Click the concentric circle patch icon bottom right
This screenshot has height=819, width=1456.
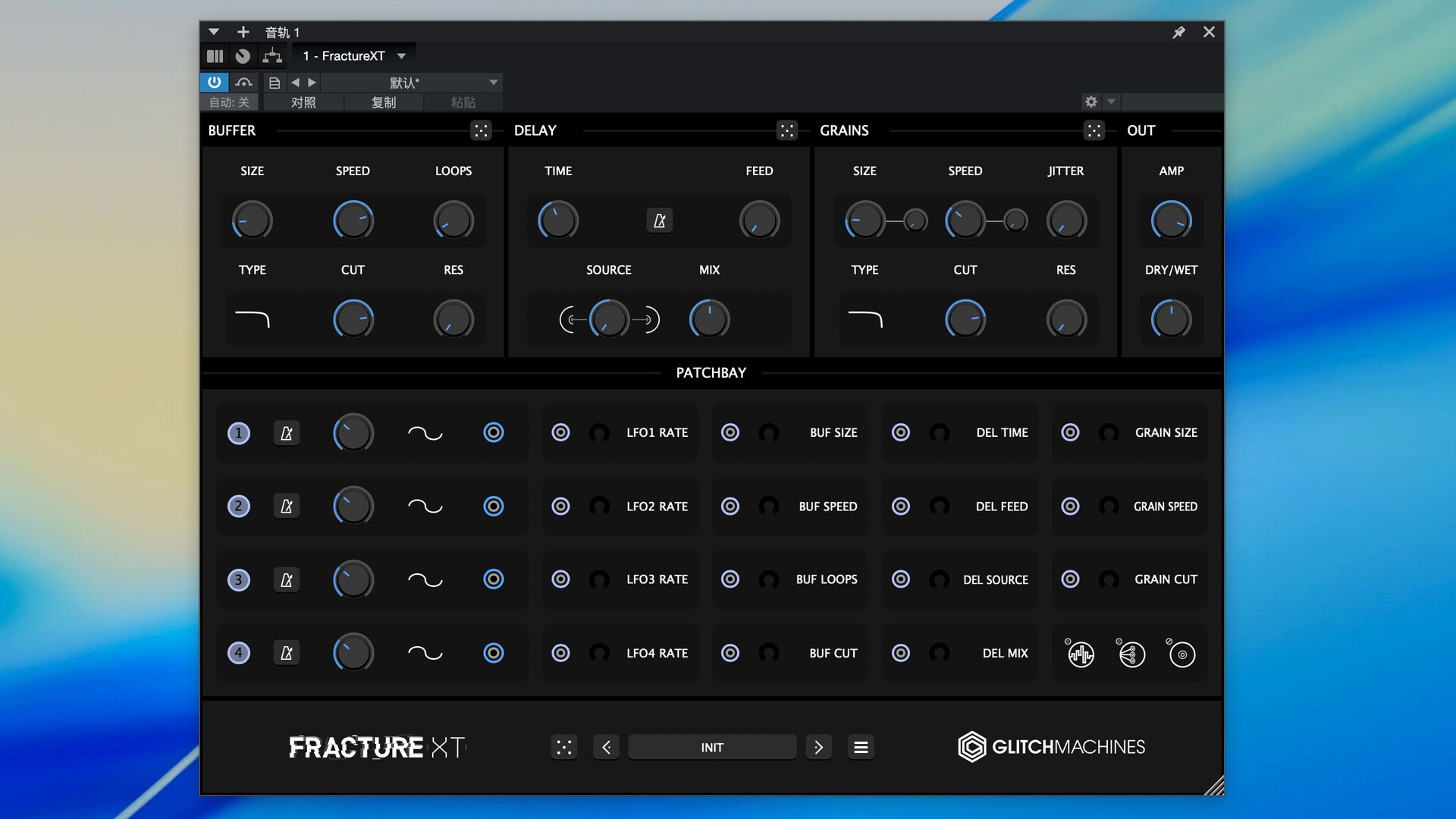[1181, 653]
